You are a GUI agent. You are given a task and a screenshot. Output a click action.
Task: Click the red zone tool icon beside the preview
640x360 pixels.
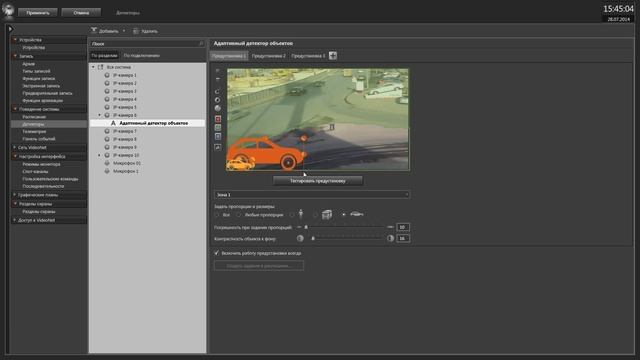point(218,119)
